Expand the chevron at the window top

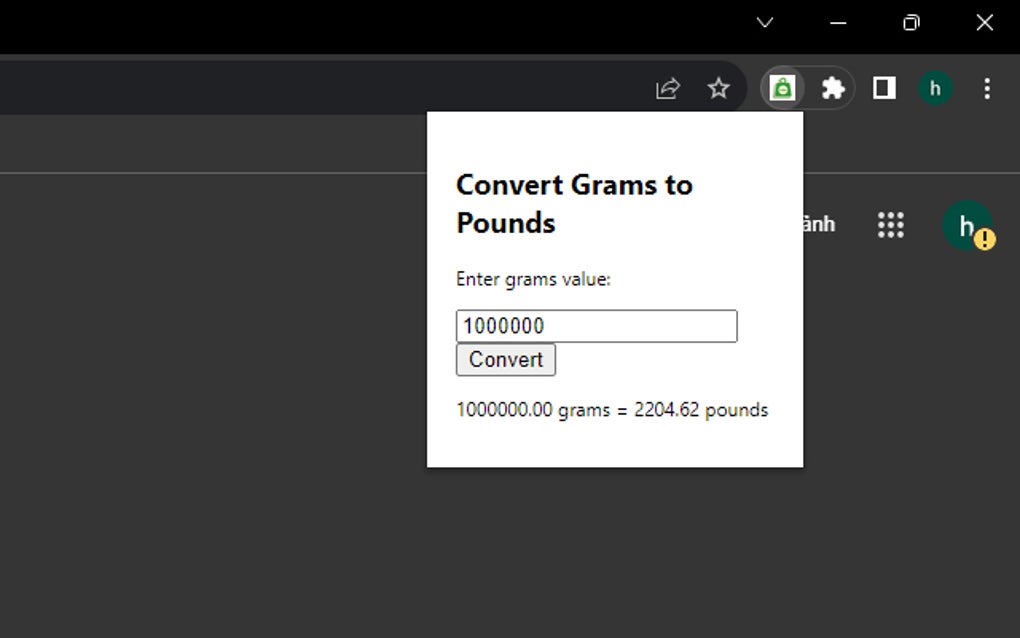(765, 22)
